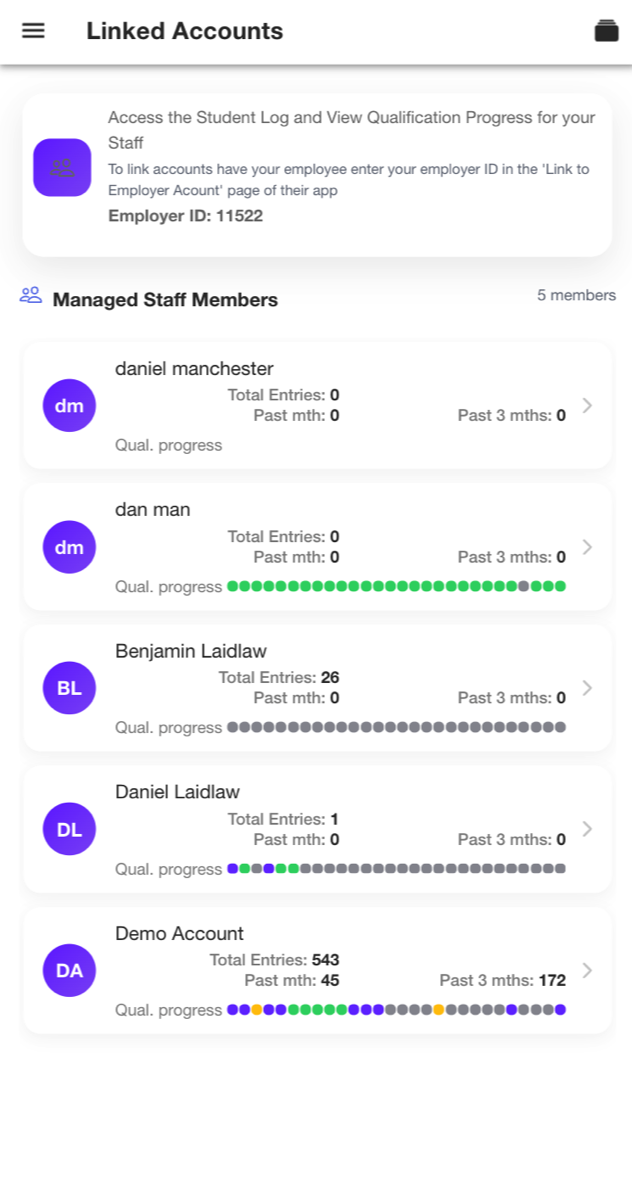Open Daniel Laidlaw via right chevron
632x1198 pixels.
pyautogui.click(x=587, y=829)
